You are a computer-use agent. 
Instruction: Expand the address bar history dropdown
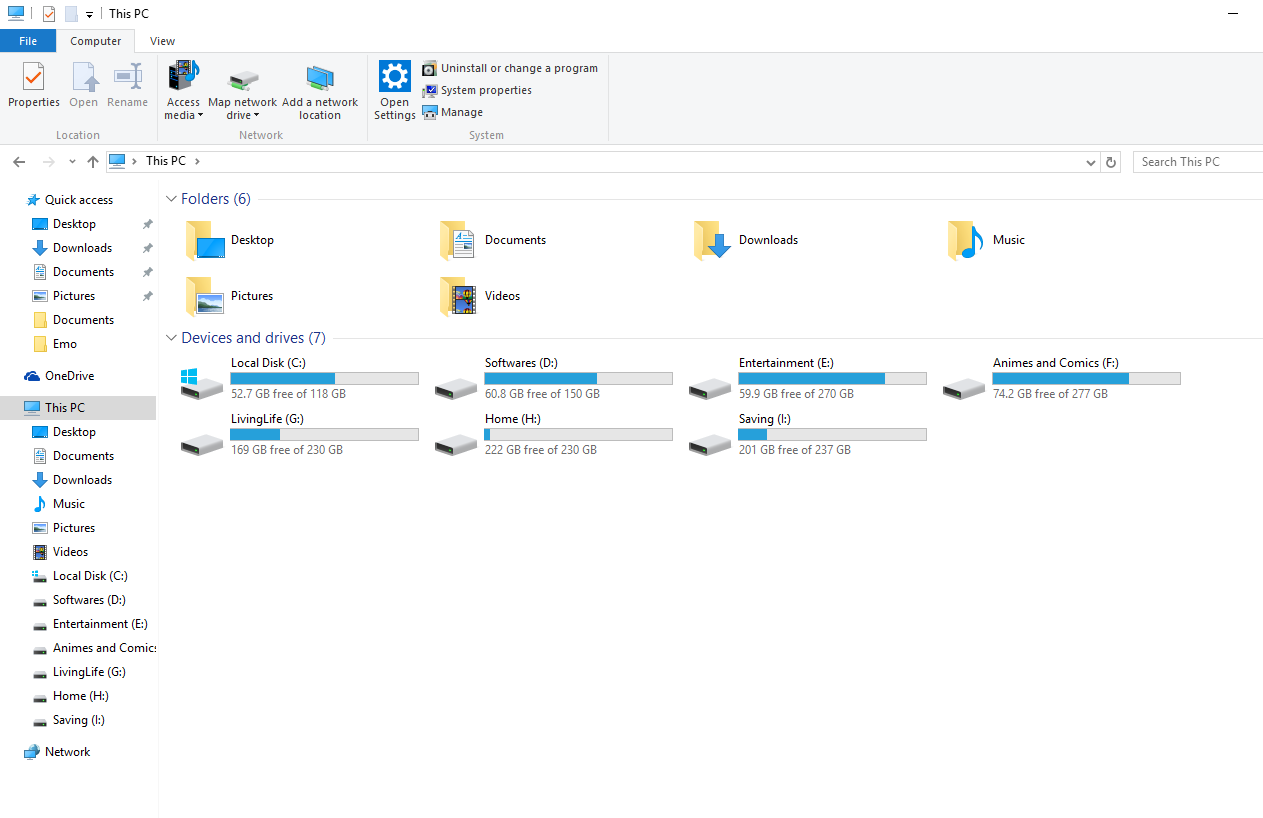coord(1090,162)
